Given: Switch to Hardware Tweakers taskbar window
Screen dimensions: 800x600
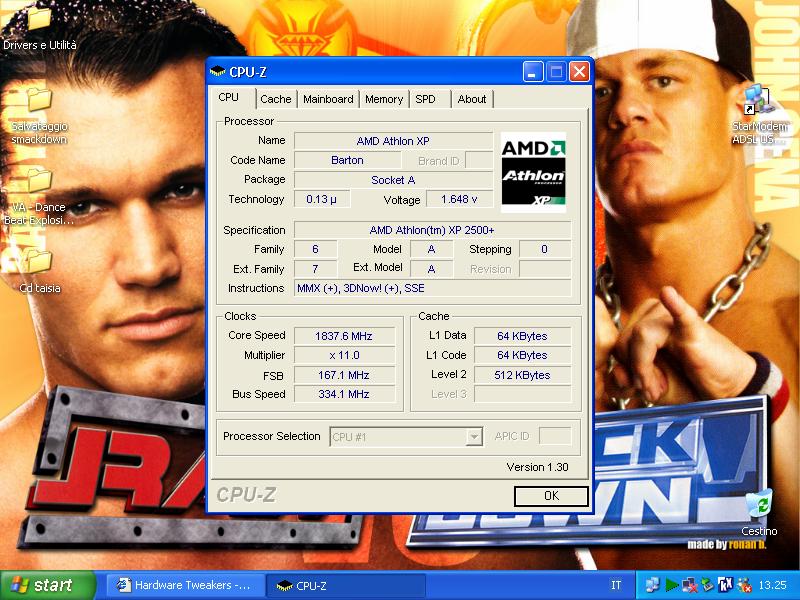Looking at the screenshot, I should [185, 585].
